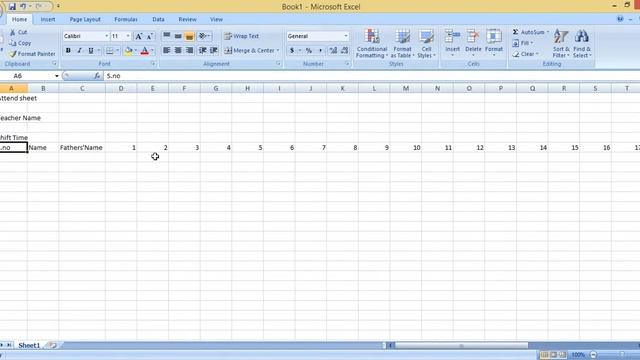This screenshot has height=360, width=640.
Task: Open Format as Table gallery
Action: [x=402, y=44]
